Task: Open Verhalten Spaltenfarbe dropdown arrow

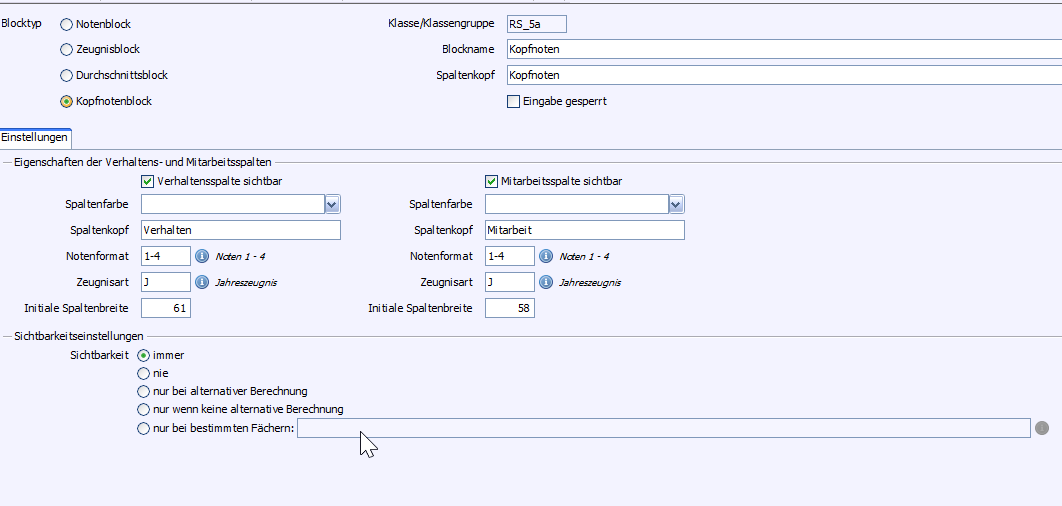Action: click(x=332, y=204)
